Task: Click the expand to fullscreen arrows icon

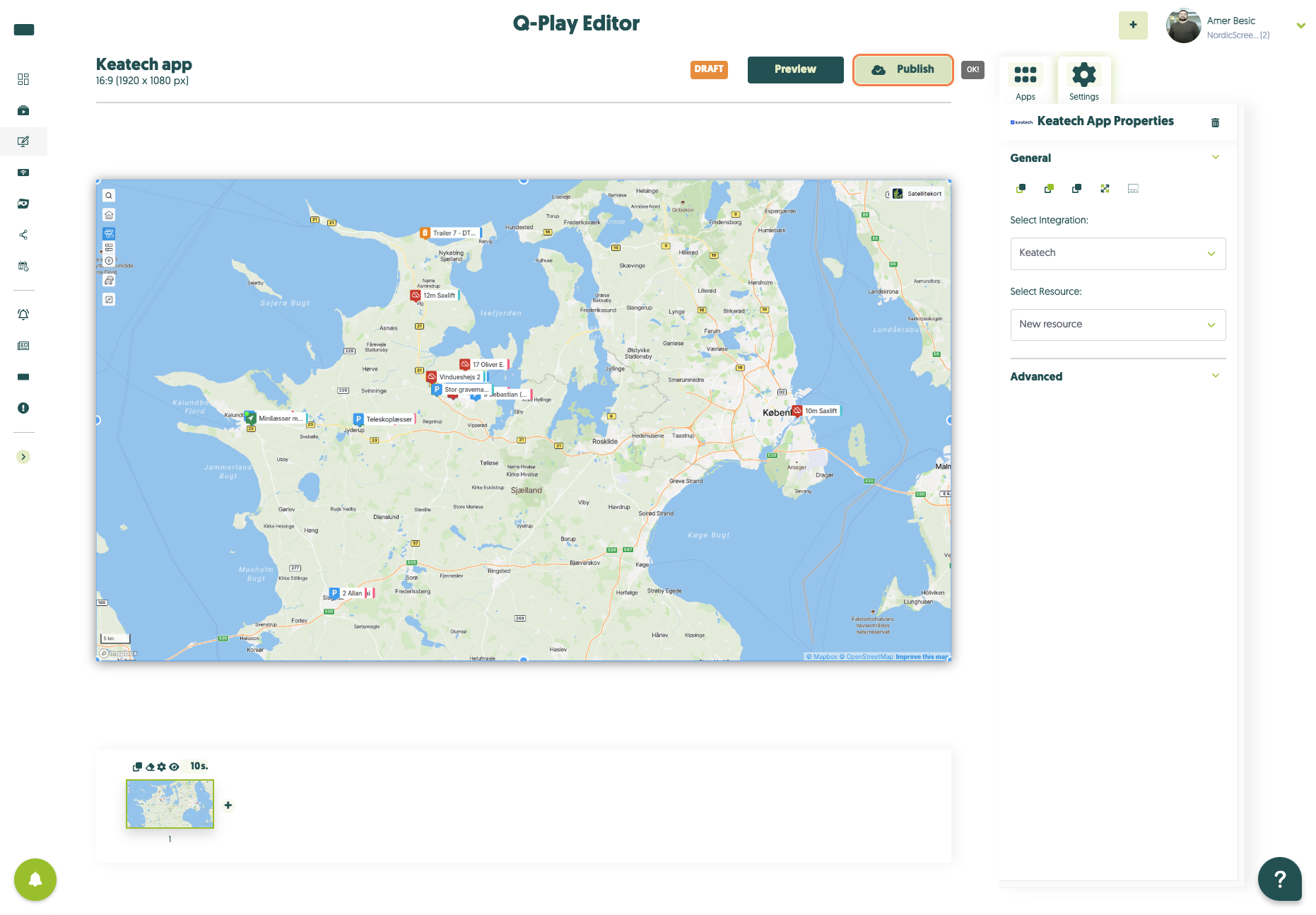Action: [1105, 189]
